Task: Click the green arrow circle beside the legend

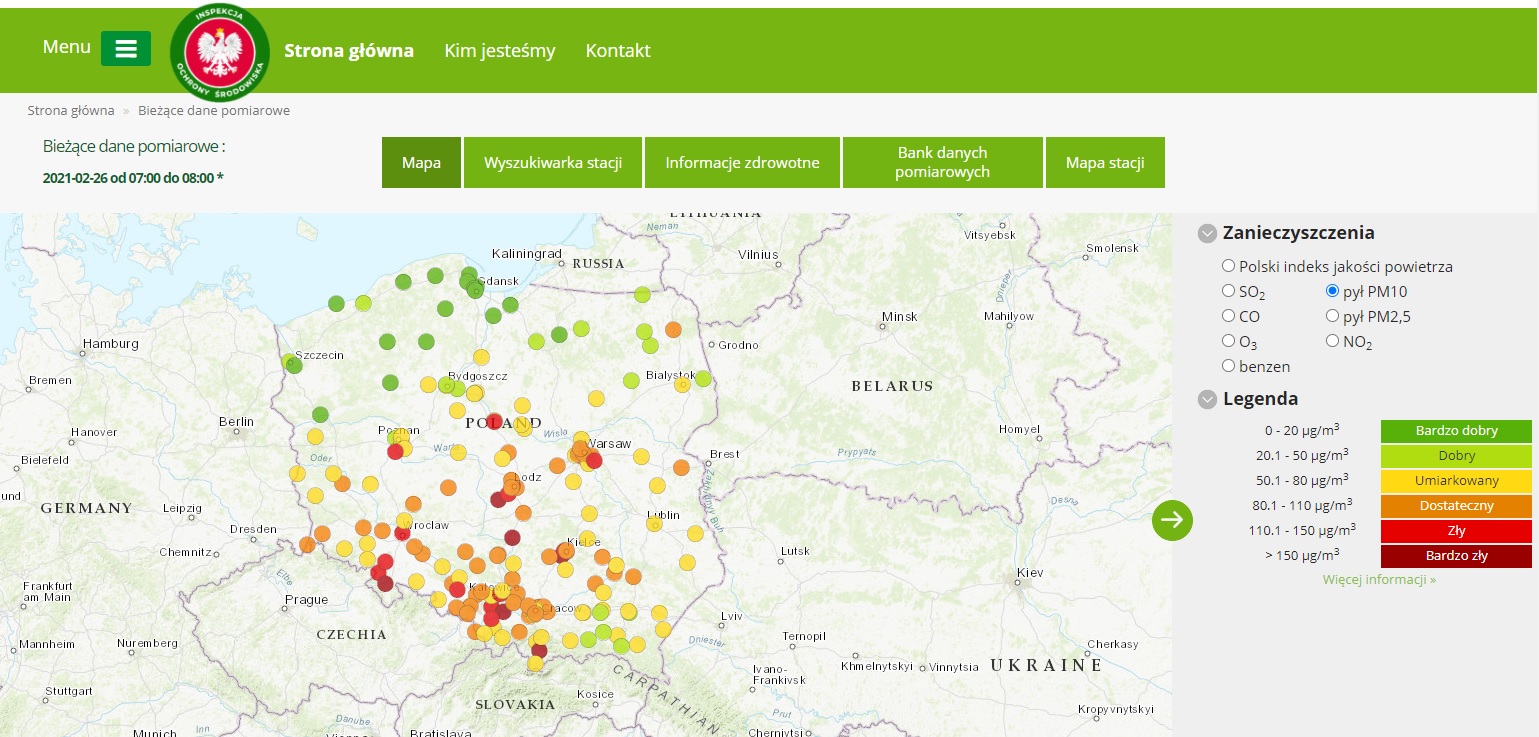Action: point(1172,520)
